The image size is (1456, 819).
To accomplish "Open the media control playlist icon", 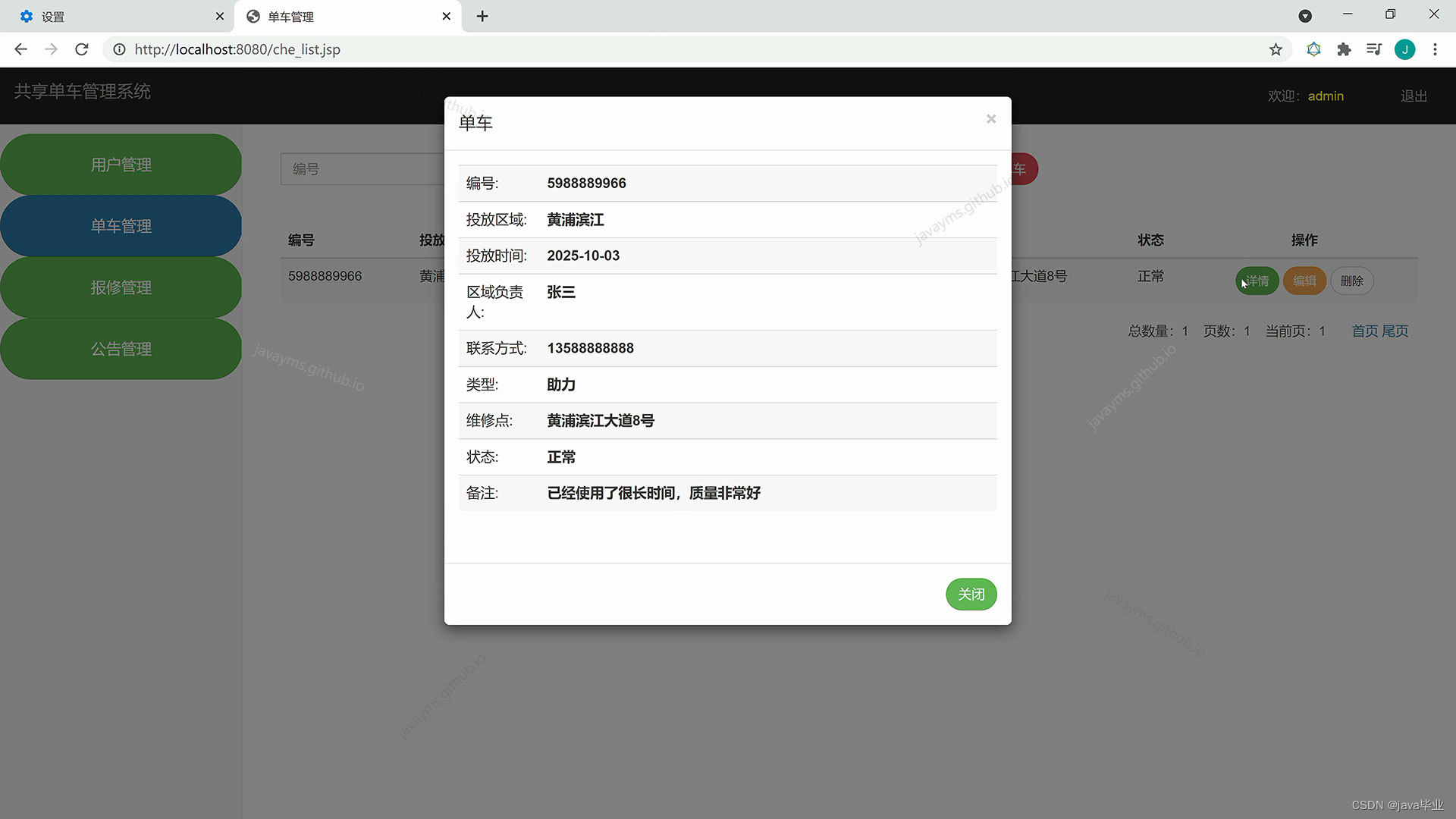I will 1373,49.
